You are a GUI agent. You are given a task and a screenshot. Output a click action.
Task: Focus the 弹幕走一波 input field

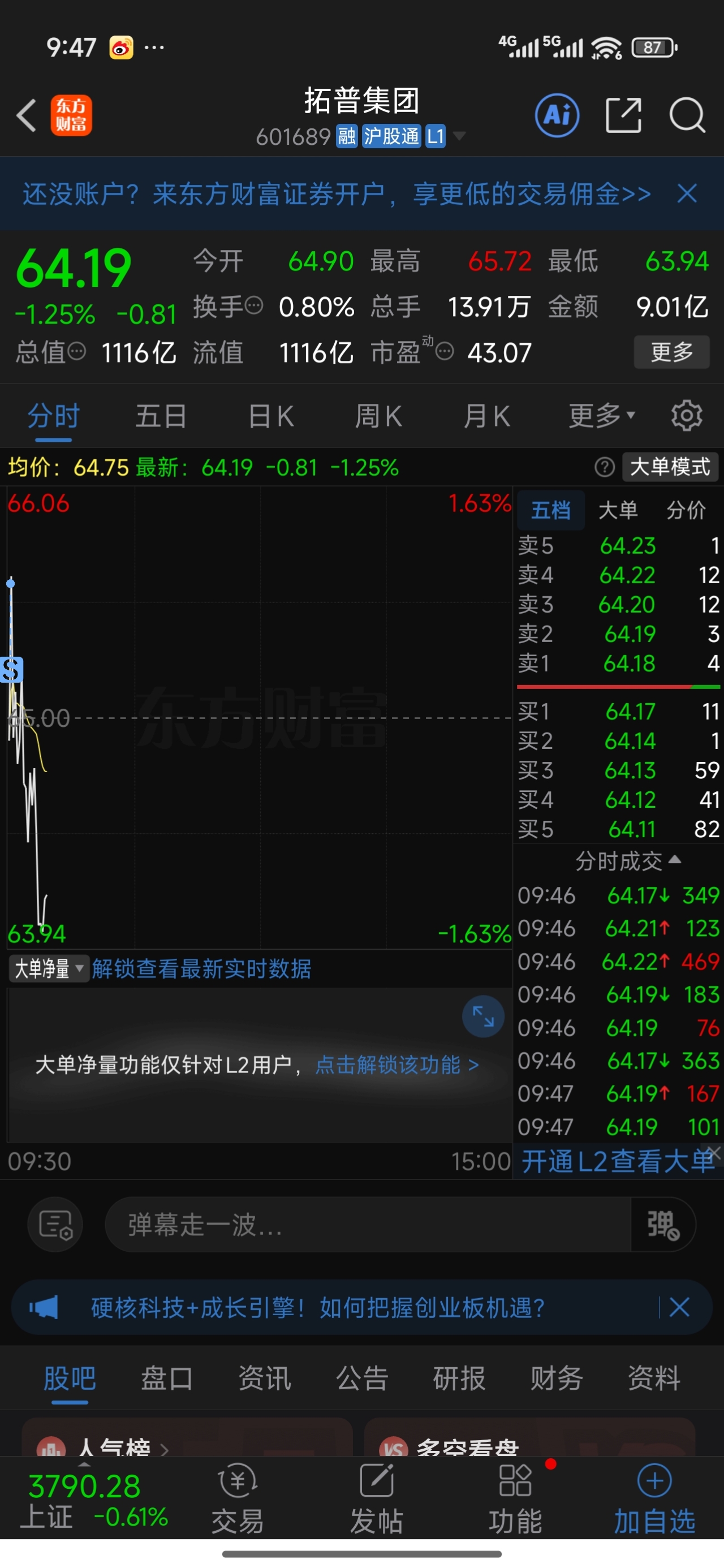(x=368, y=1225)
